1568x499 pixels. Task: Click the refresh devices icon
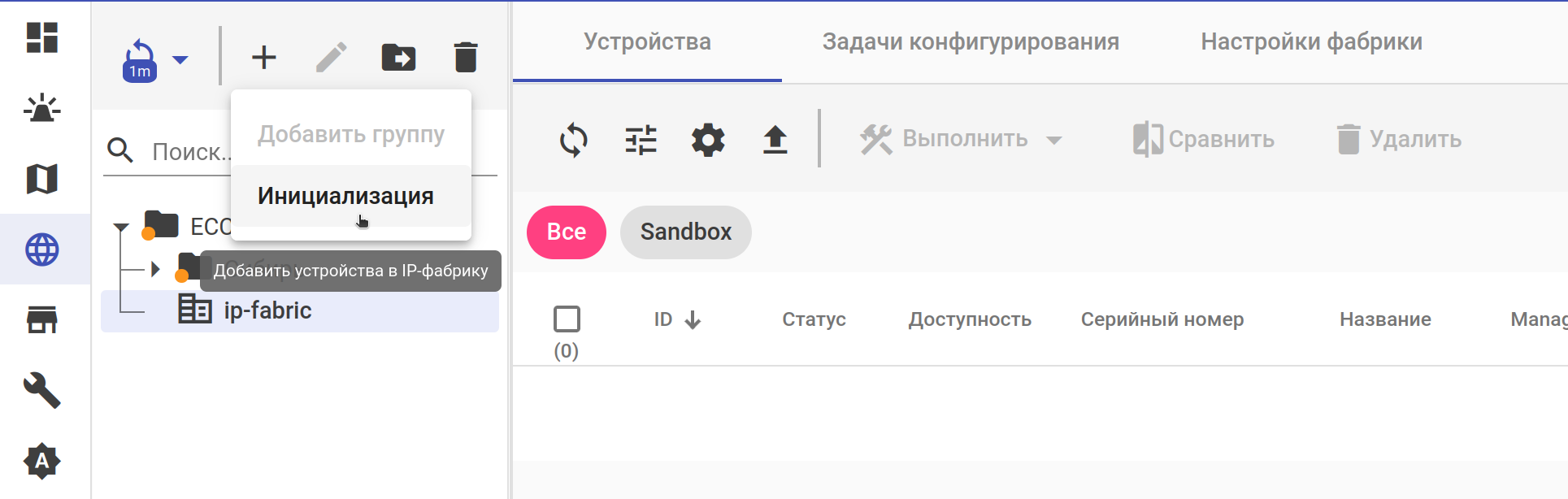(x=574, y=140)
